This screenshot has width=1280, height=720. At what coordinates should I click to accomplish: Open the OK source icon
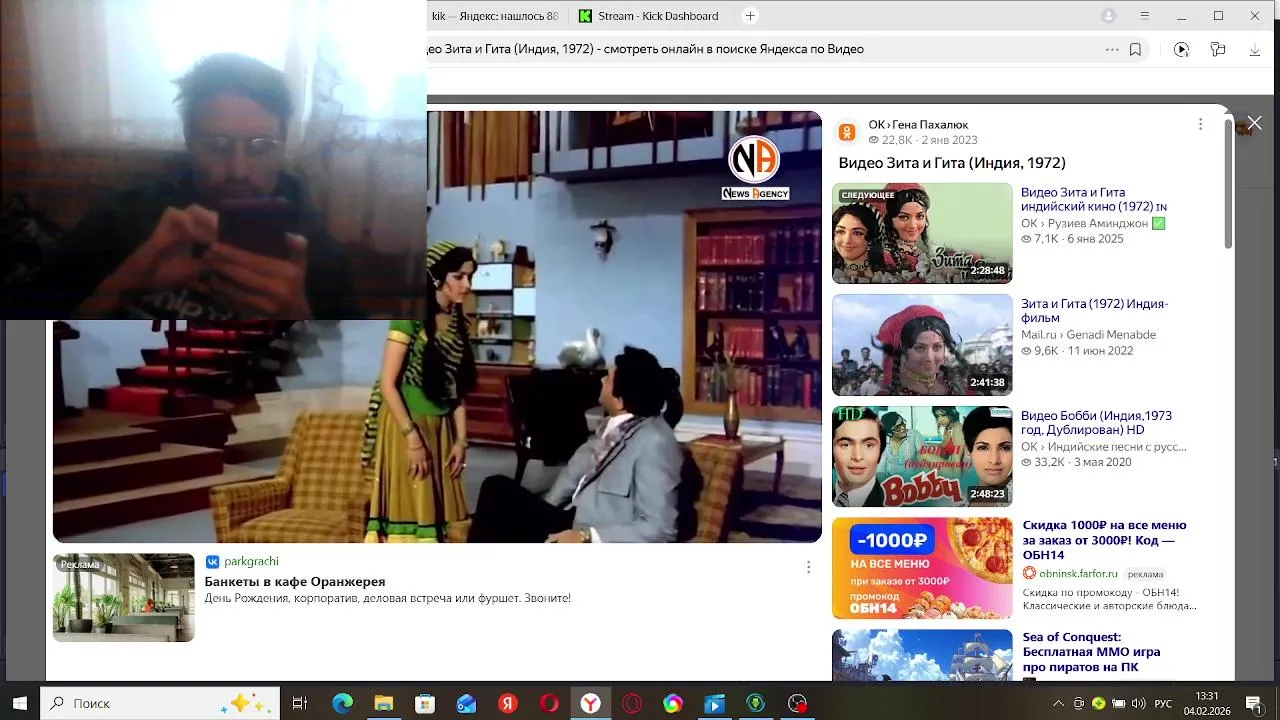(847, 132)
